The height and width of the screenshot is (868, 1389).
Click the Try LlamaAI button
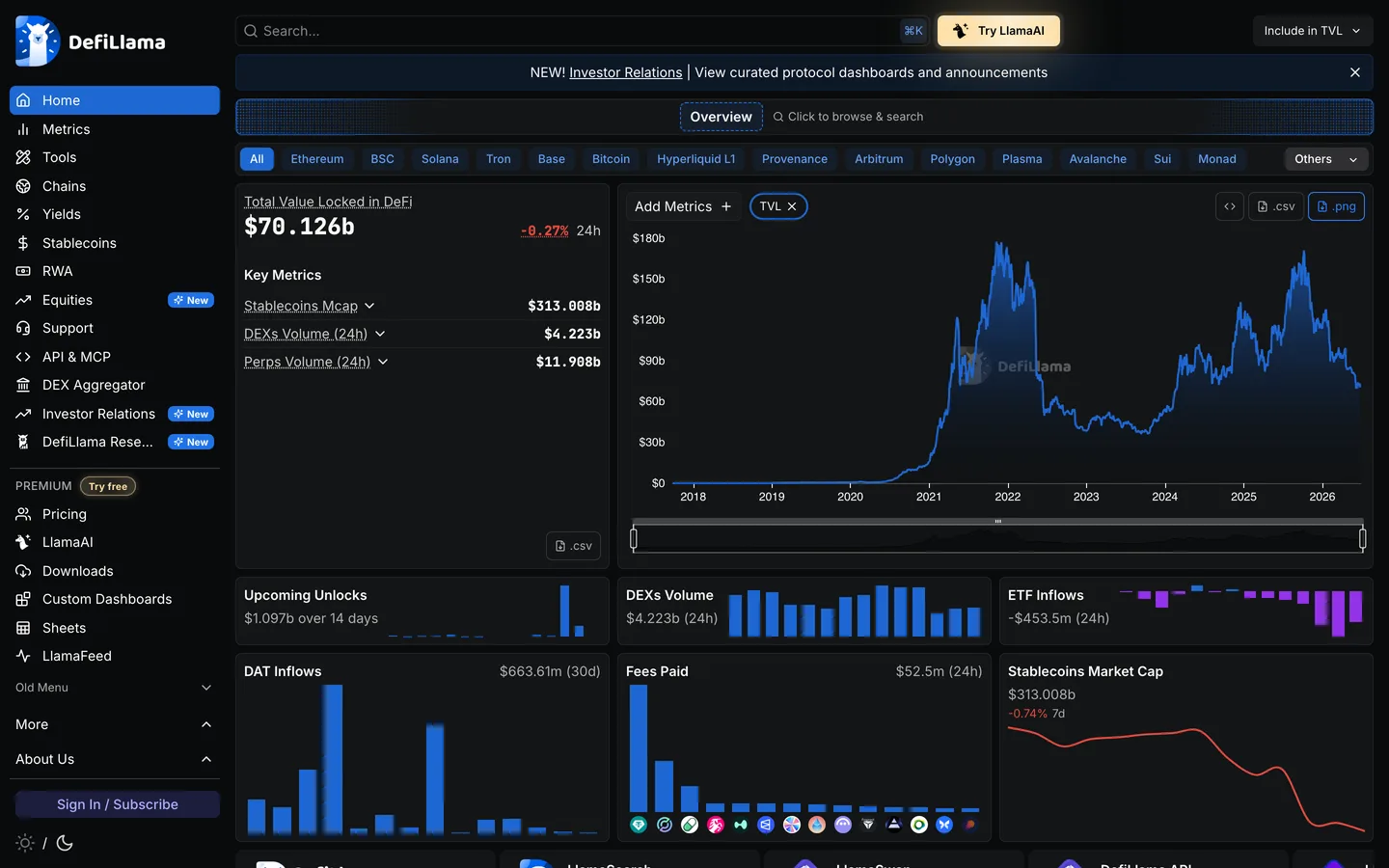pyautogui.click(x=999, y=31)
